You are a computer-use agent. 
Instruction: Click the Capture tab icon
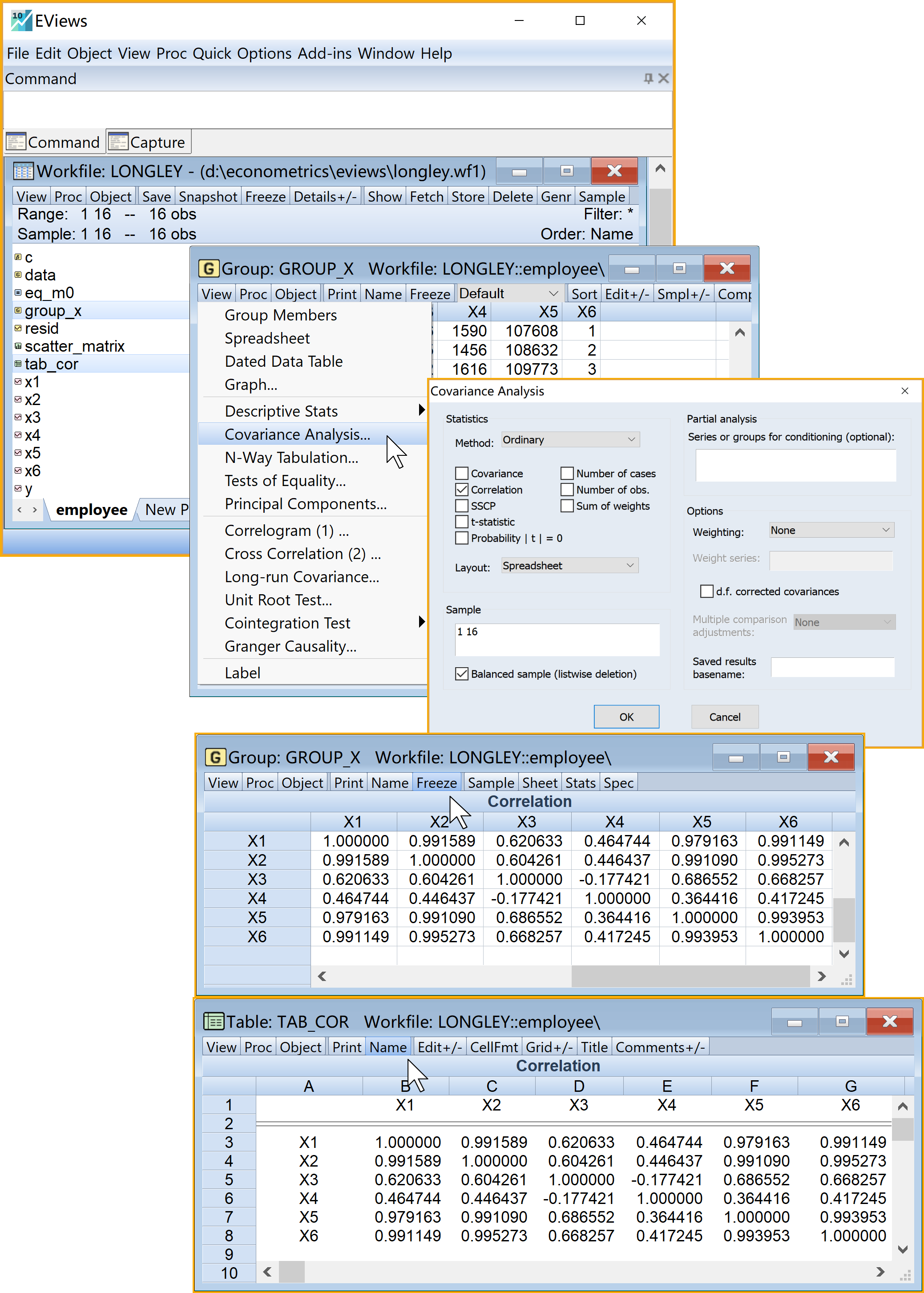click(118, 142)
